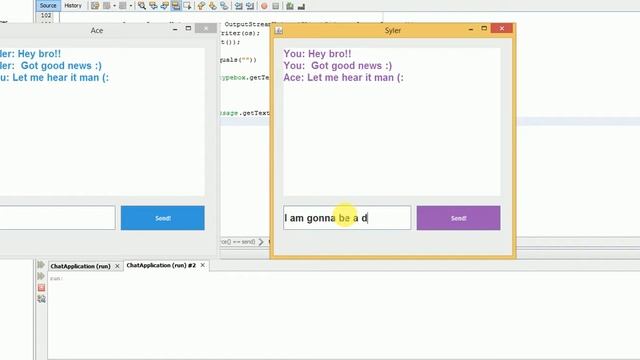Click the Find Next Occurrence icon
Screen dimensions: 640x360
pyautogui.click(x=164, y=6)
